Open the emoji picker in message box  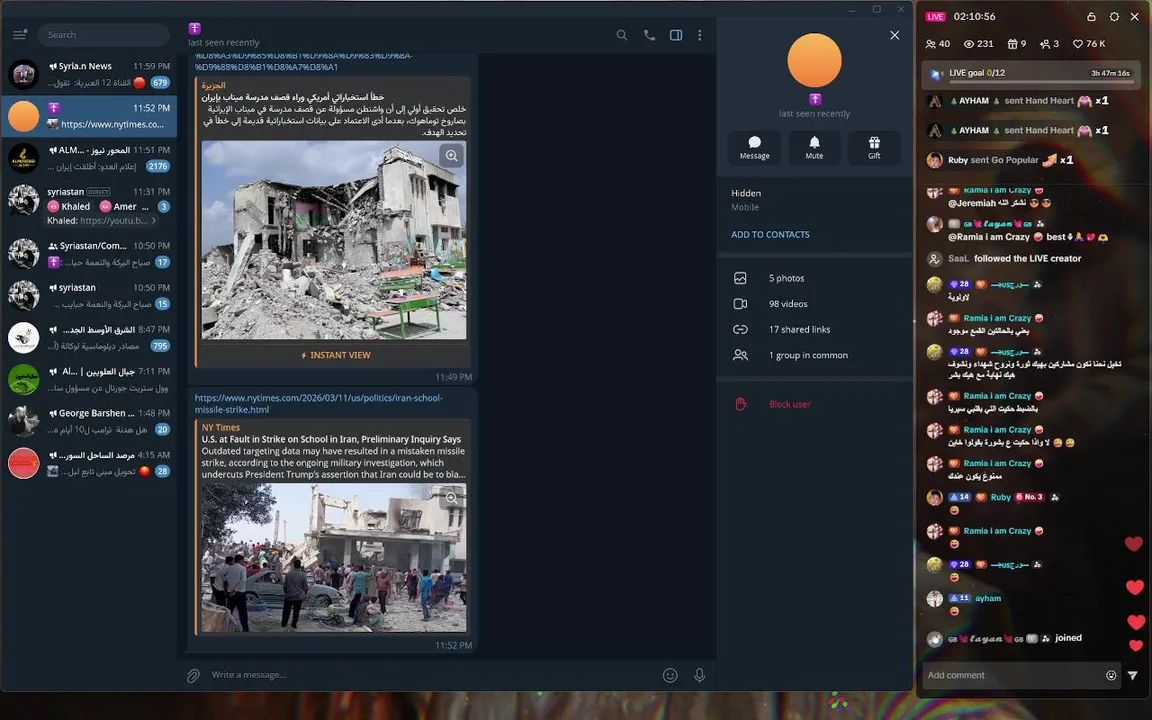670,675
